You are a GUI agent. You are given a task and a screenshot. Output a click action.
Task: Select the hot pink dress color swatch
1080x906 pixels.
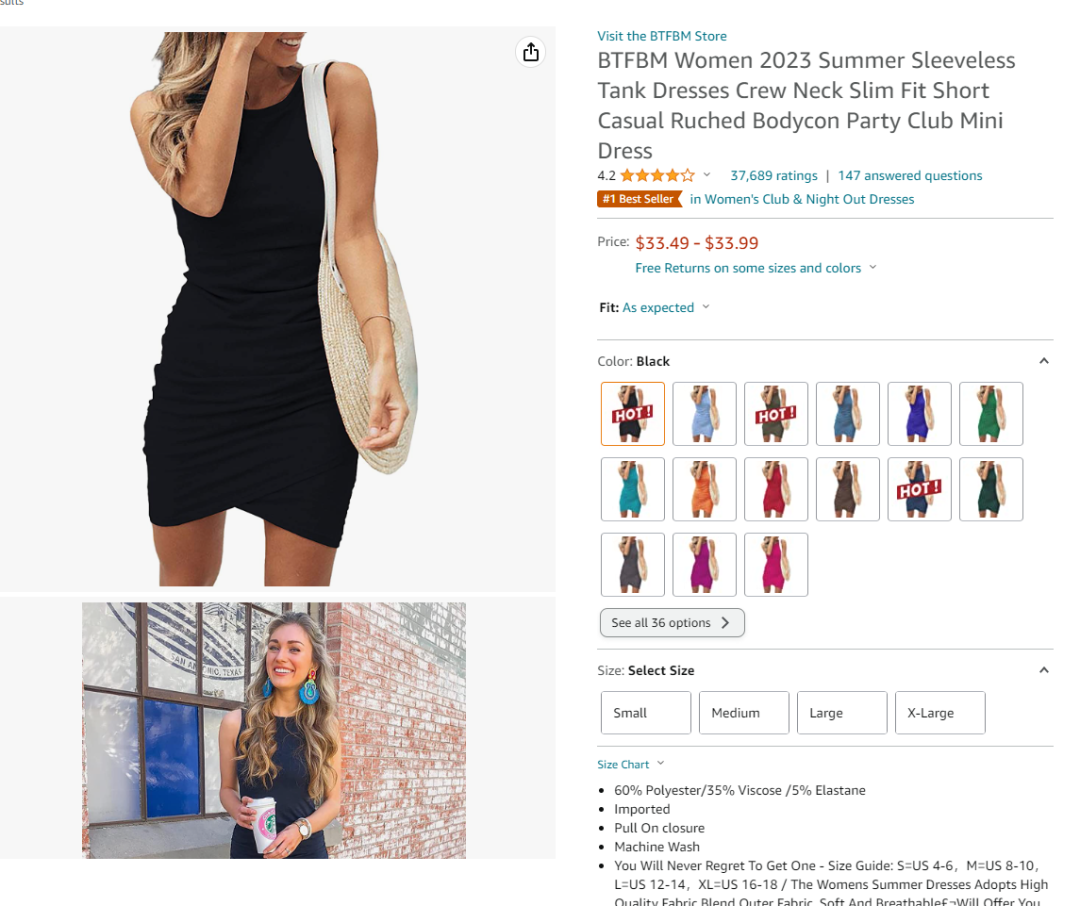click(776, 564)
